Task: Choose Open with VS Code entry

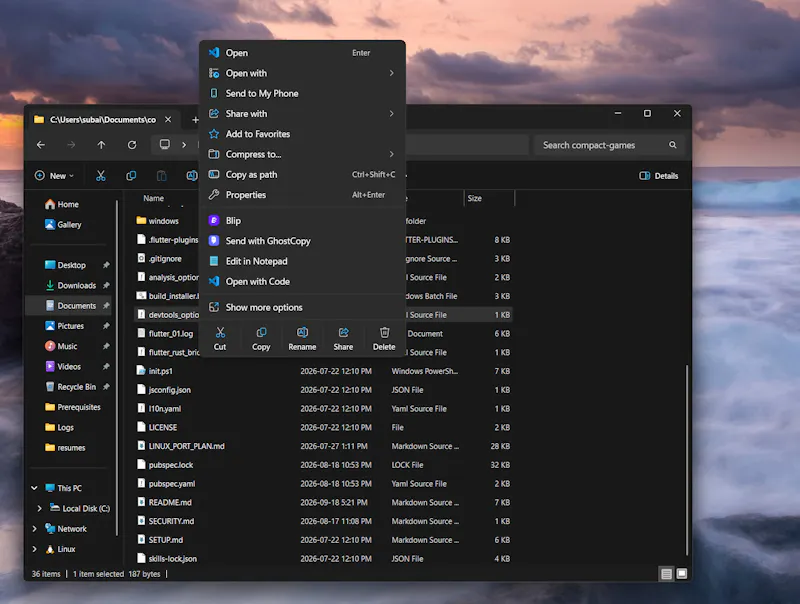Action: [x=302, y=53]
